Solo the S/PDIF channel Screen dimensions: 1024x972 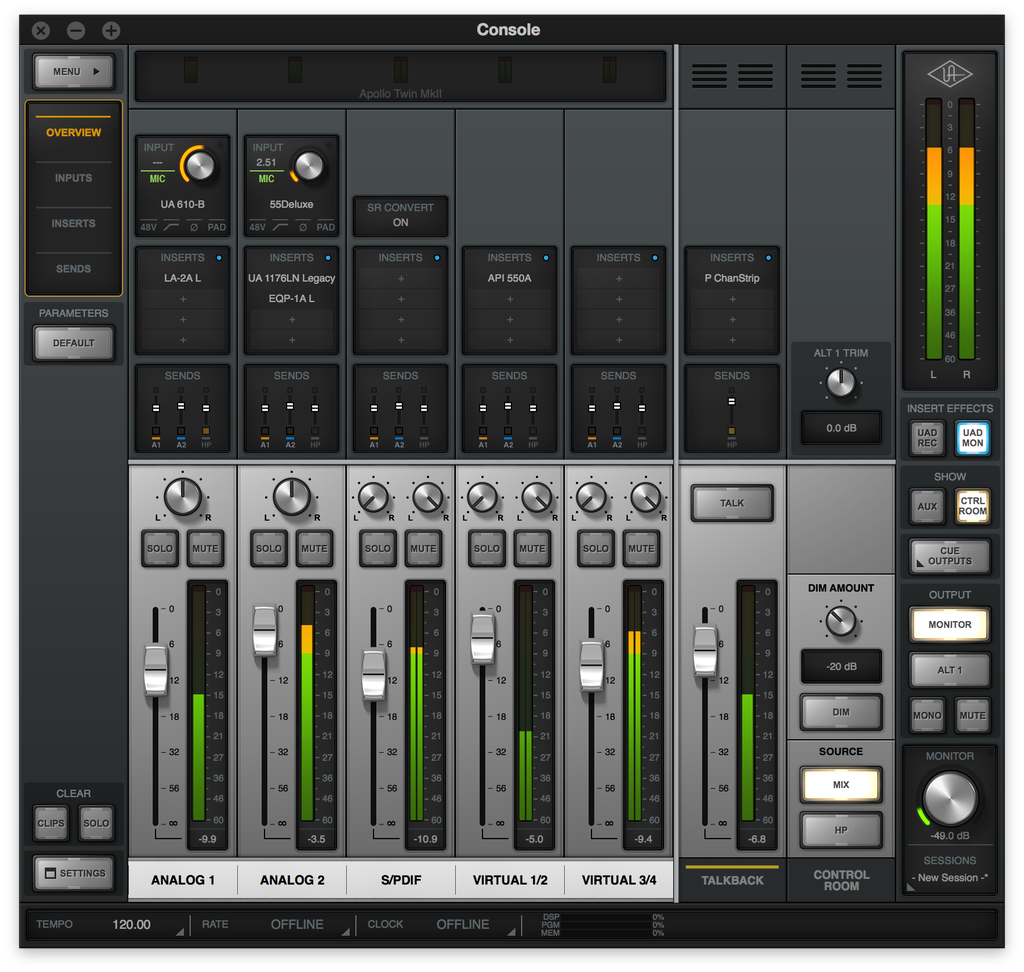(x=377, y=549)
